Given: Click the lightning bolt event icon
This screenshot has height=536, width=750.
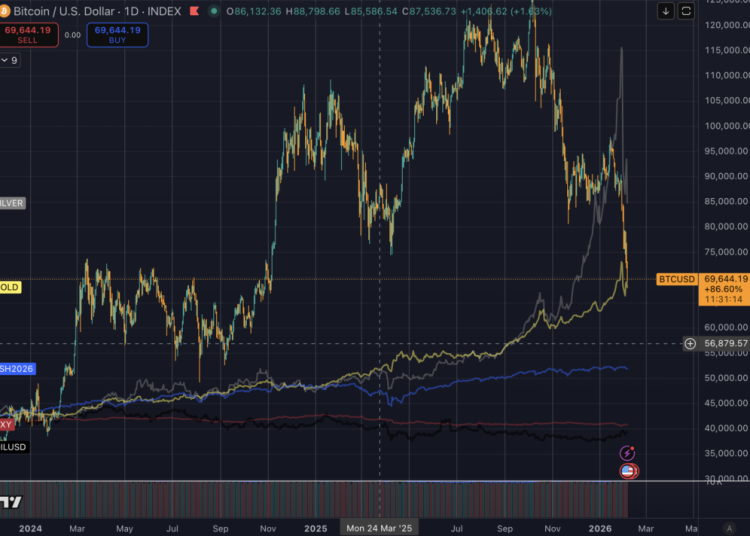Looking at the screenshot, I should pyautogui.click(x=629, y=454).
